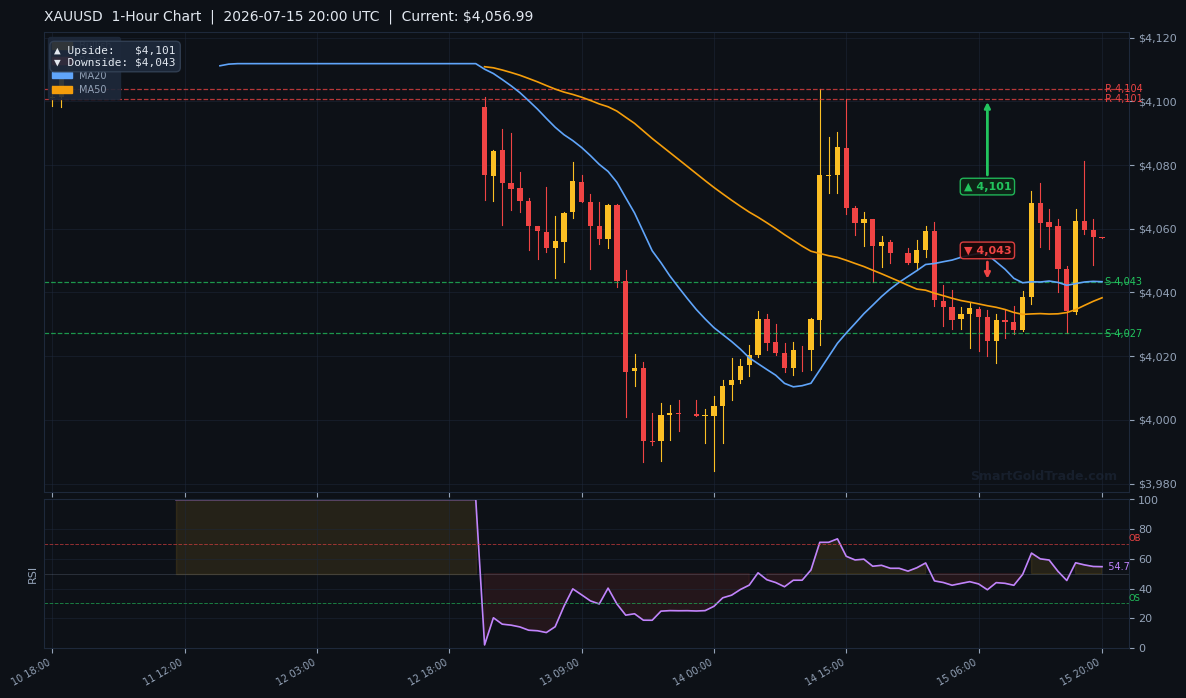Viewport: 1186px width, 698px height.
Task: Click the $4,060 price axis label
Action: tap(1157, 229)
